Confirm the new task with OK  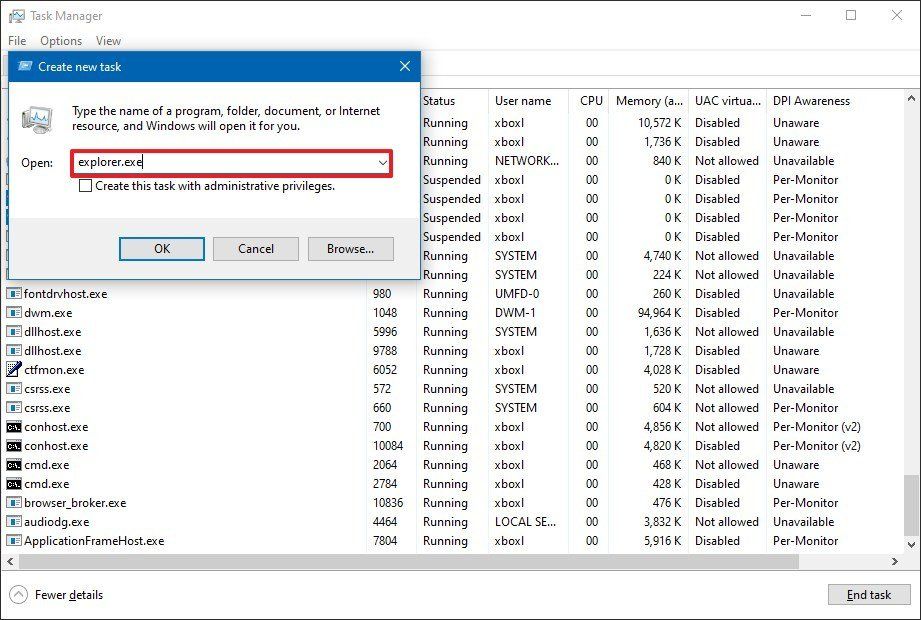[161, 248]
